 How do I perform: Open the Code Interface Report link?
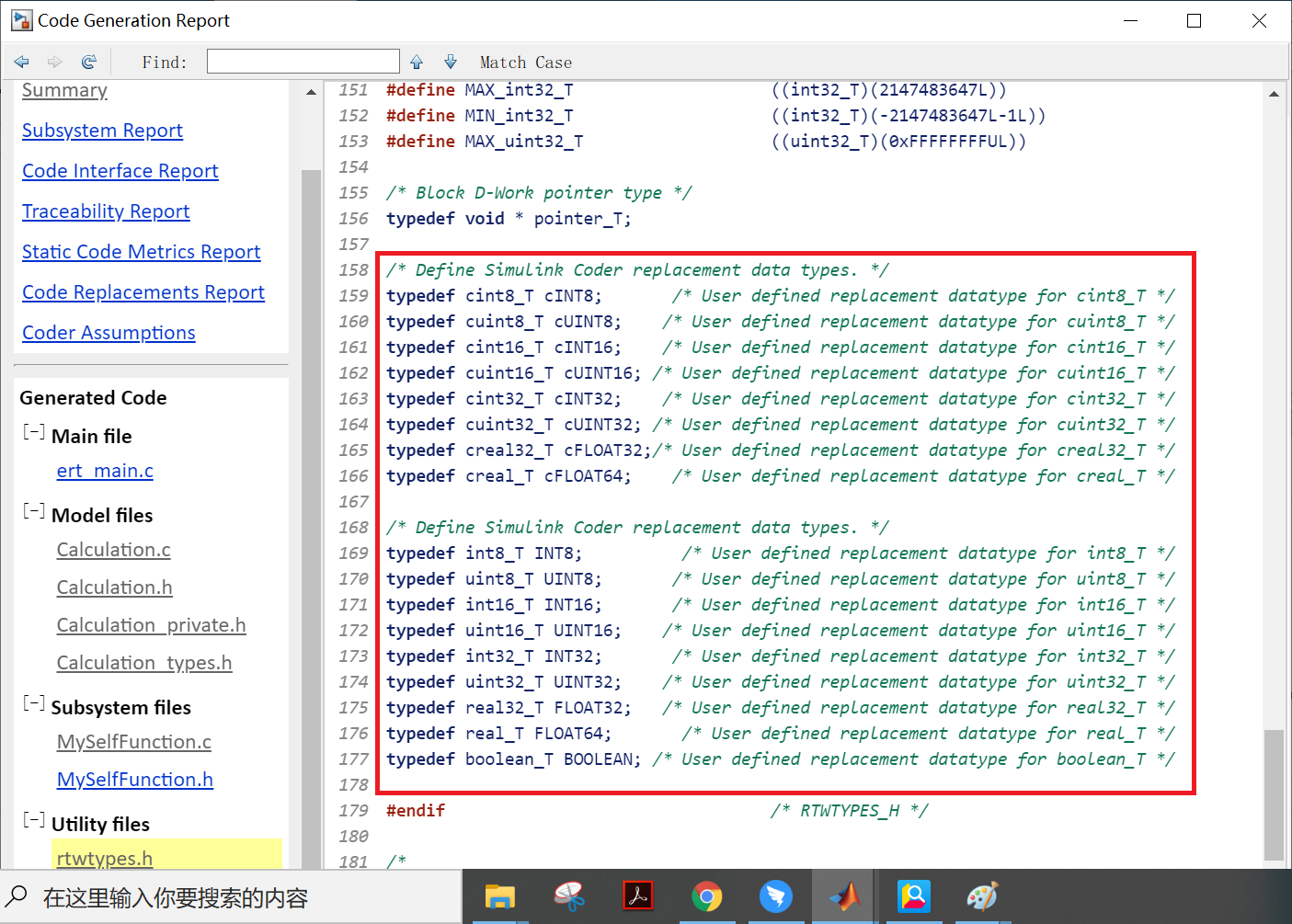(x=120, y=171)
